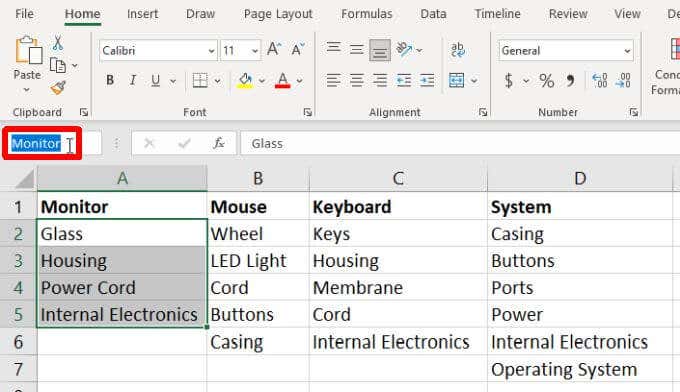Screen dimensions: 680x392
Task: Select the Membrane cell
Action: 398,287
